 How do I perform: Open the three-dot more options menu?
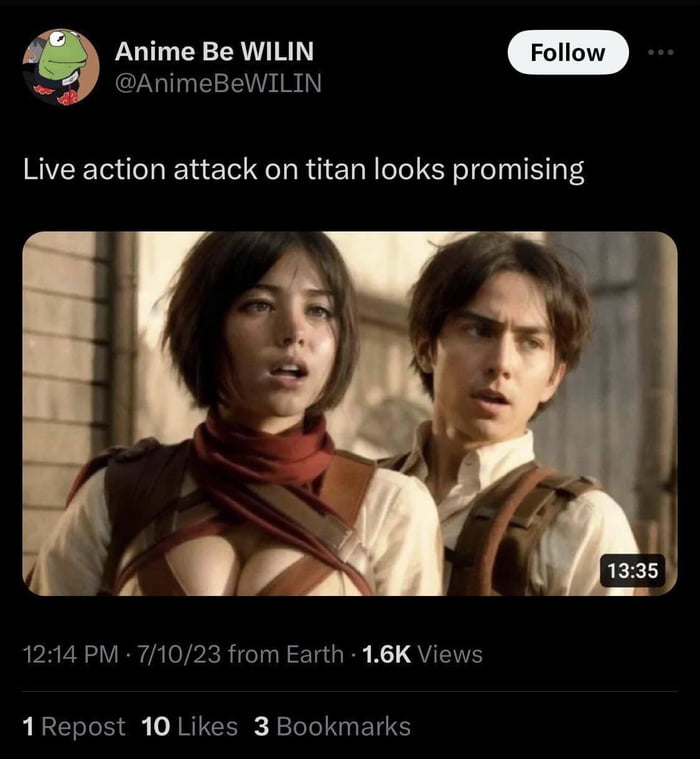(x=661, y=52)
